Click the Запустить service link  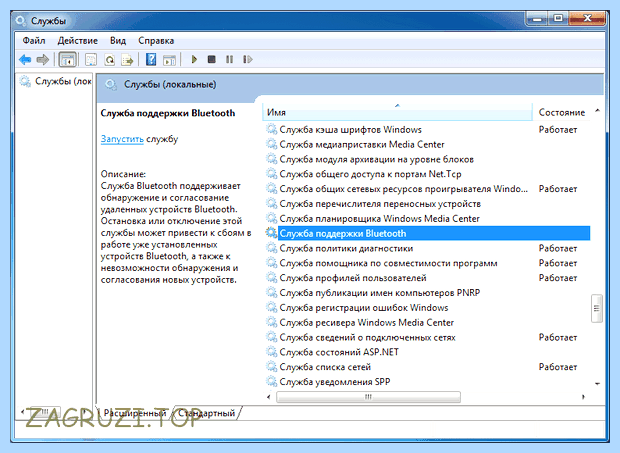(x=122, y=139)
